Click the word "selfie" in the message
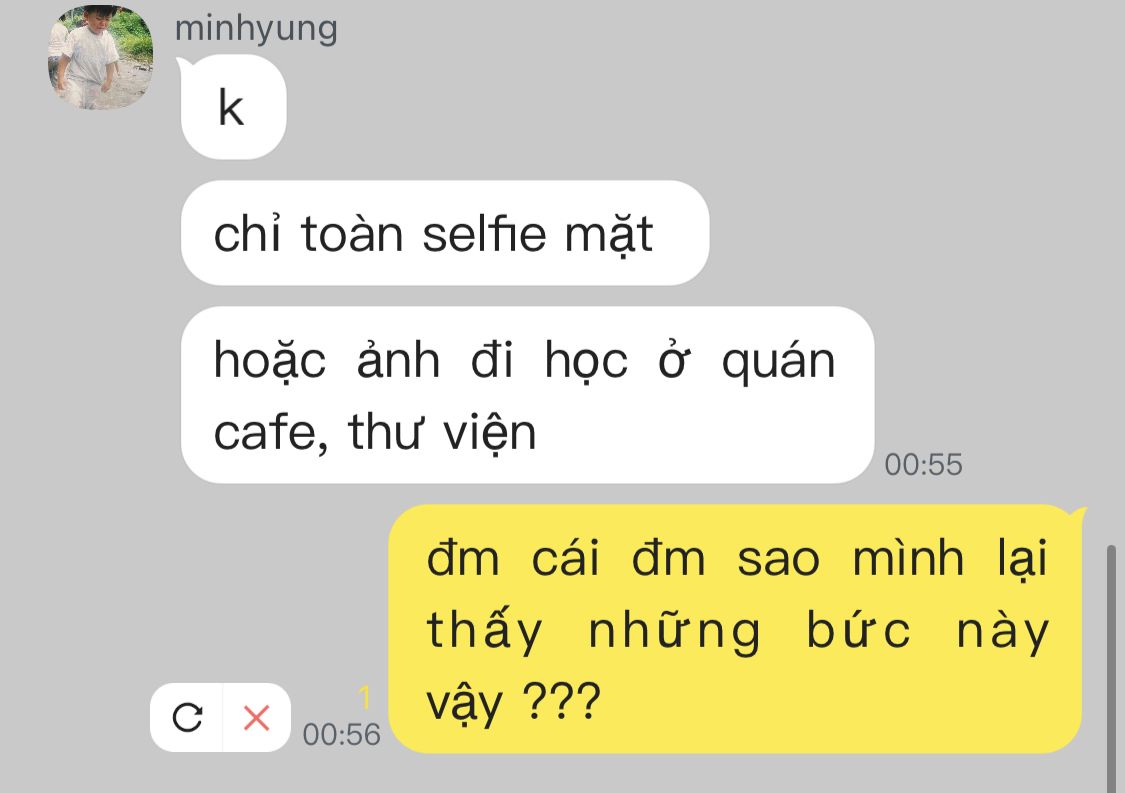The width and height of the screenshot is (1125, 793). pos(484,233)
